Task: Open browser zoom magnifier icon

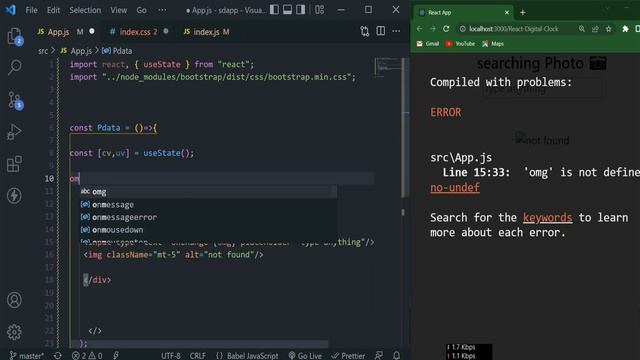Action: tap(582, 29)
